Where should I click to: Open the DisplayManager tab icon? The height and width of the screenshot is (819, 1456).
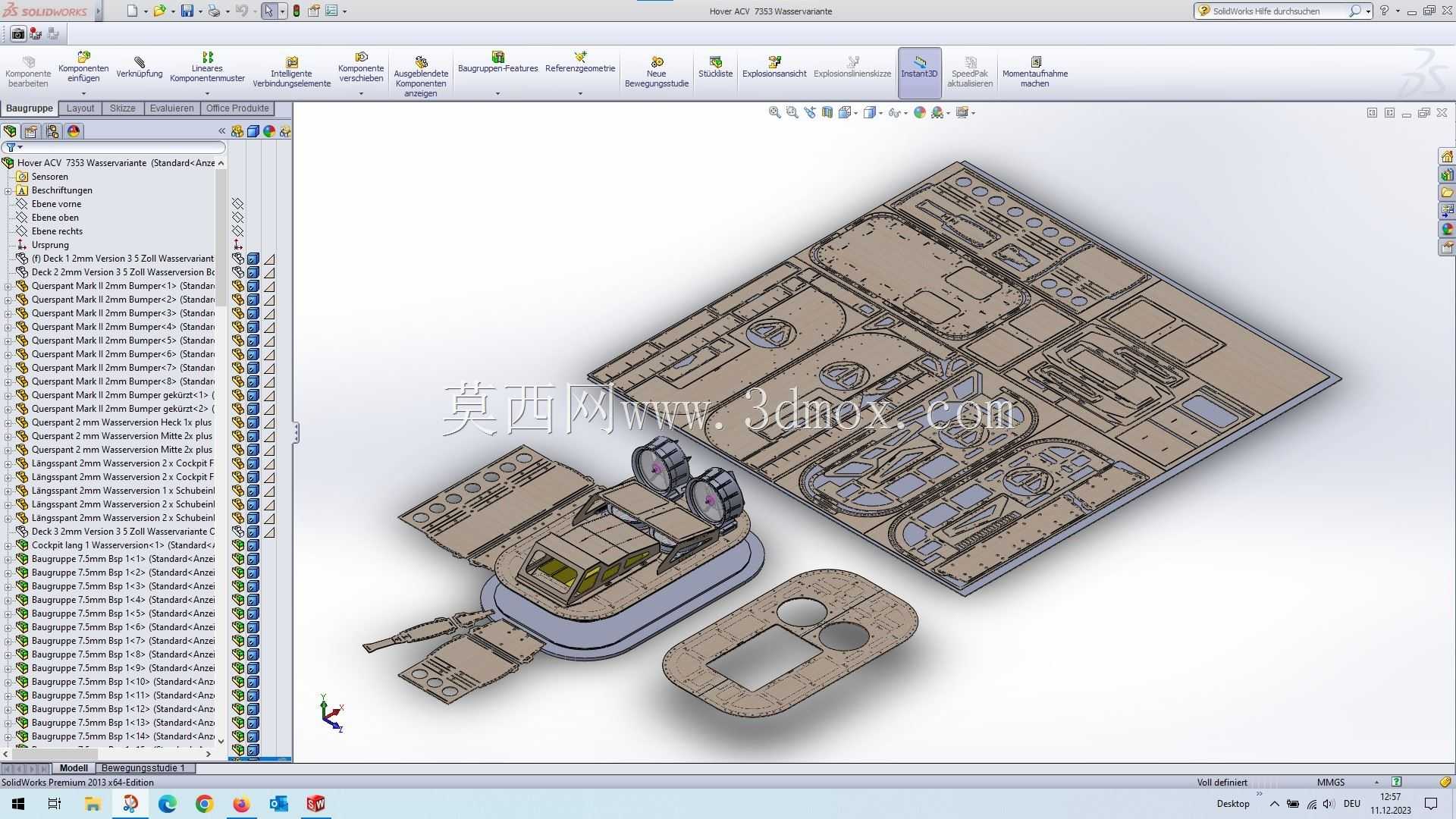[x=74, y=131]
